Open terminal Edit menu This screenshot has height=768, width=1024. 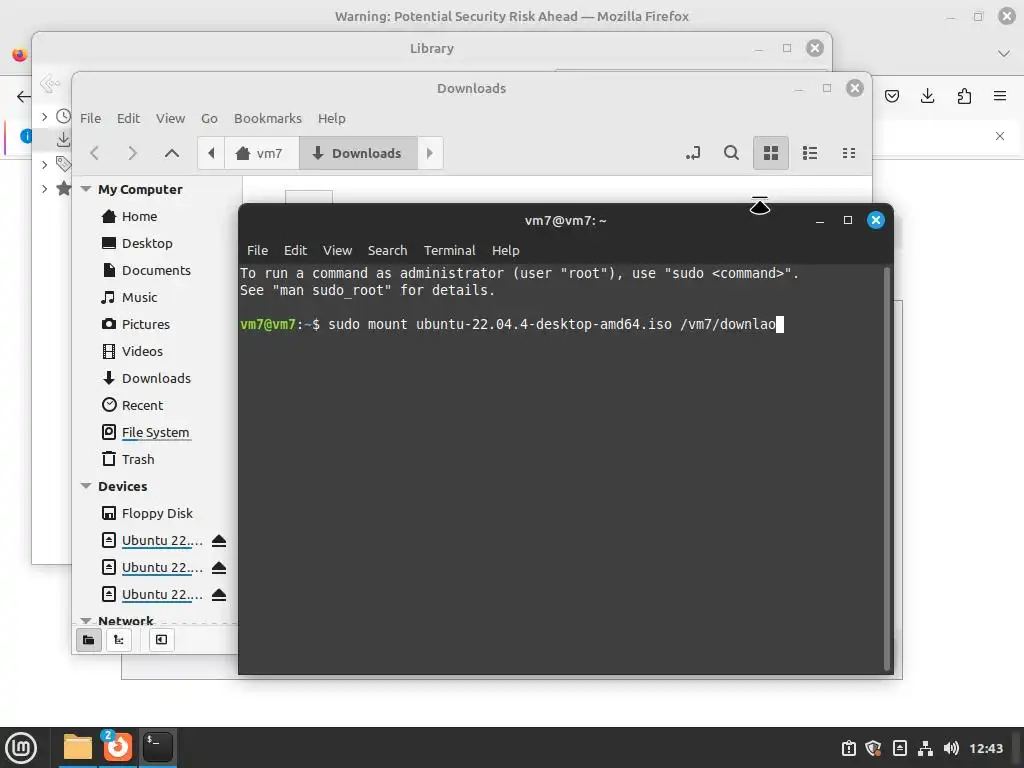[x=295, y=250]
